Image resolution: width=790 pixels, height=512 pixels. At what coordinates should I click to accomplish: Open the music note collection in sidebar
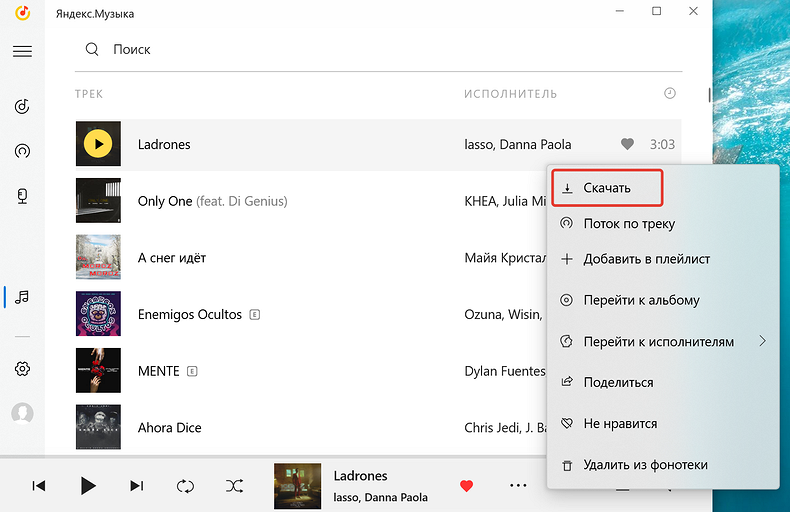coord(22,297)
